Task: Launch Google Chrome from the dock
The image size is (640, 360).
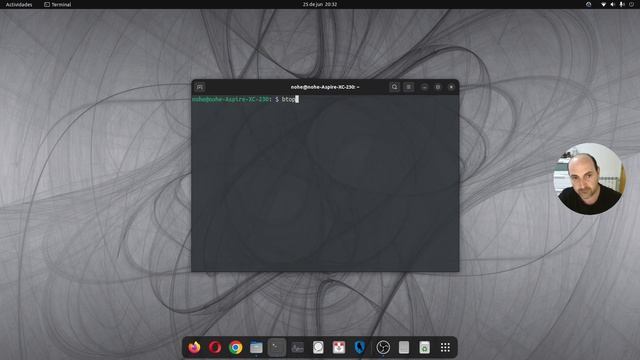Action: pos(236,347)
